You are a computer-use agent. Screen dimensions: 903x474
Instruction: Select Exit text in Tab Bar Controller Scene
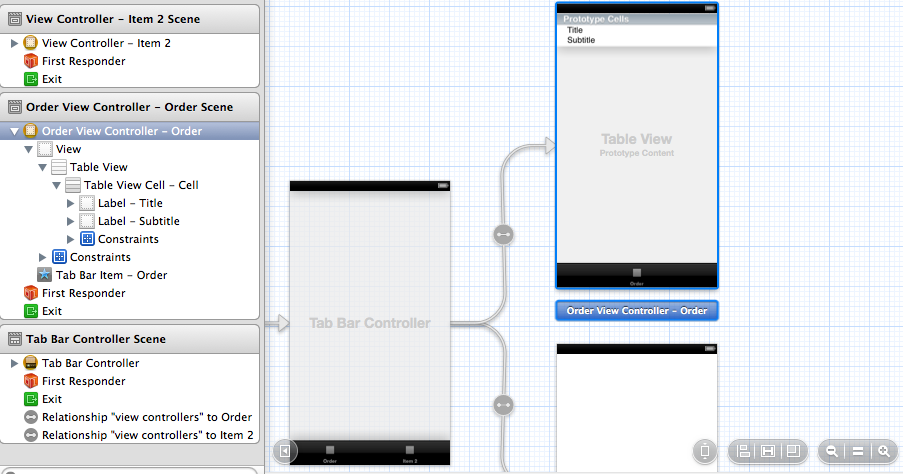(x=52, y=399)
